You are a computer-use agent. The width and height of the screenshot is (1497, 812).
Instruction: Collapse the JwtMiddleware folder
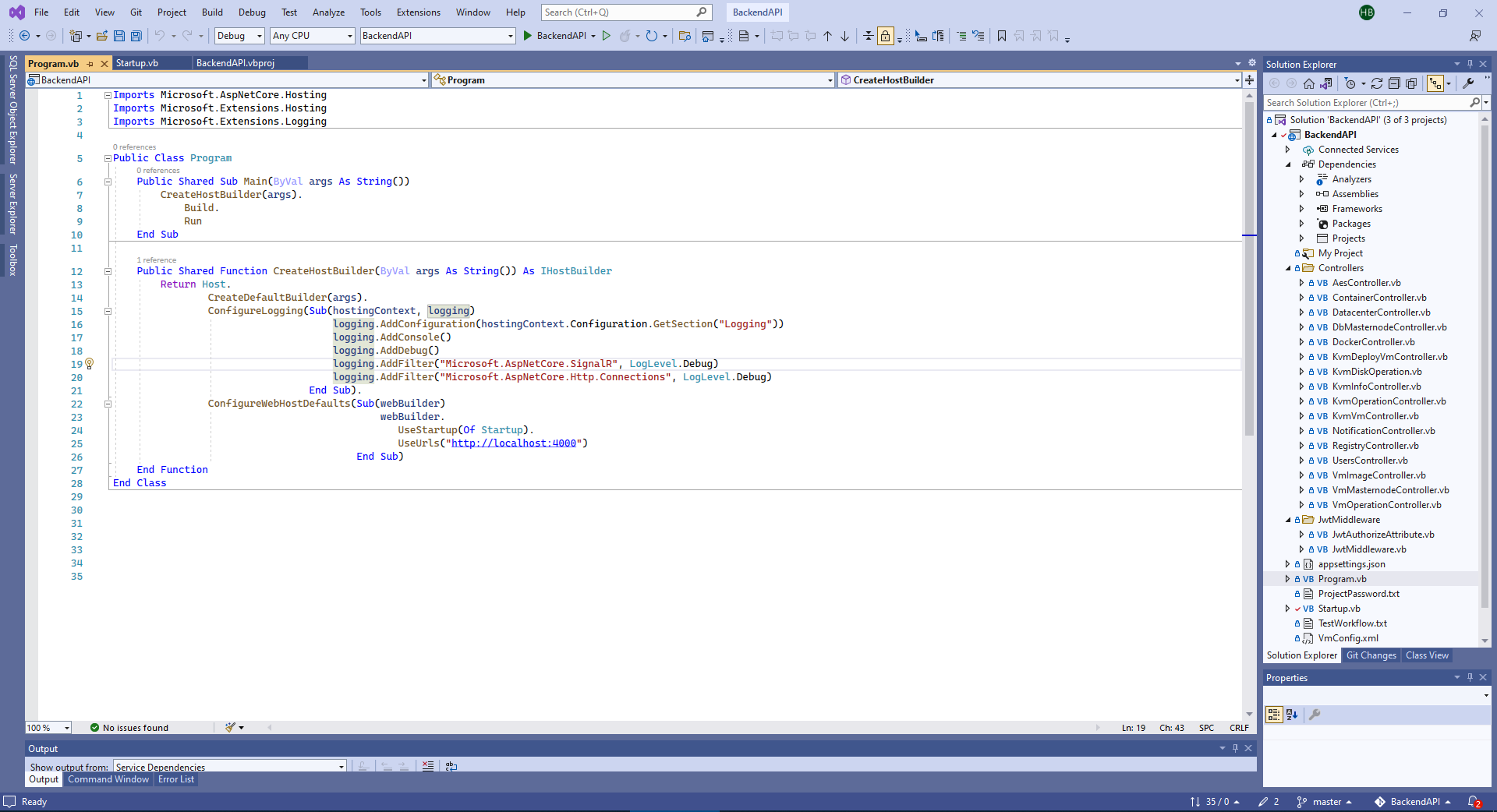(1289, 520)
